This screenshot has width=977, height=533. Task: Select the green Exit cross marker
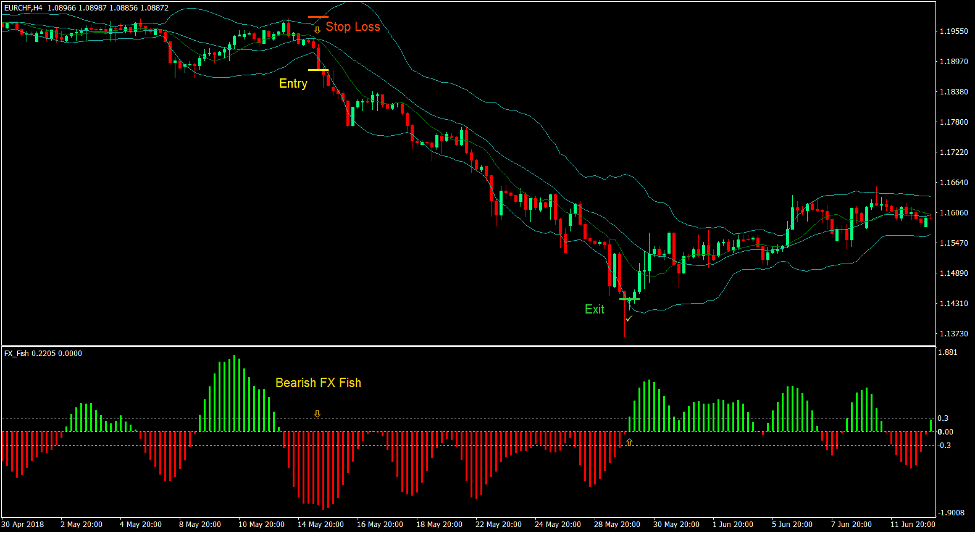pyautogui.click(x=629, y=298)
